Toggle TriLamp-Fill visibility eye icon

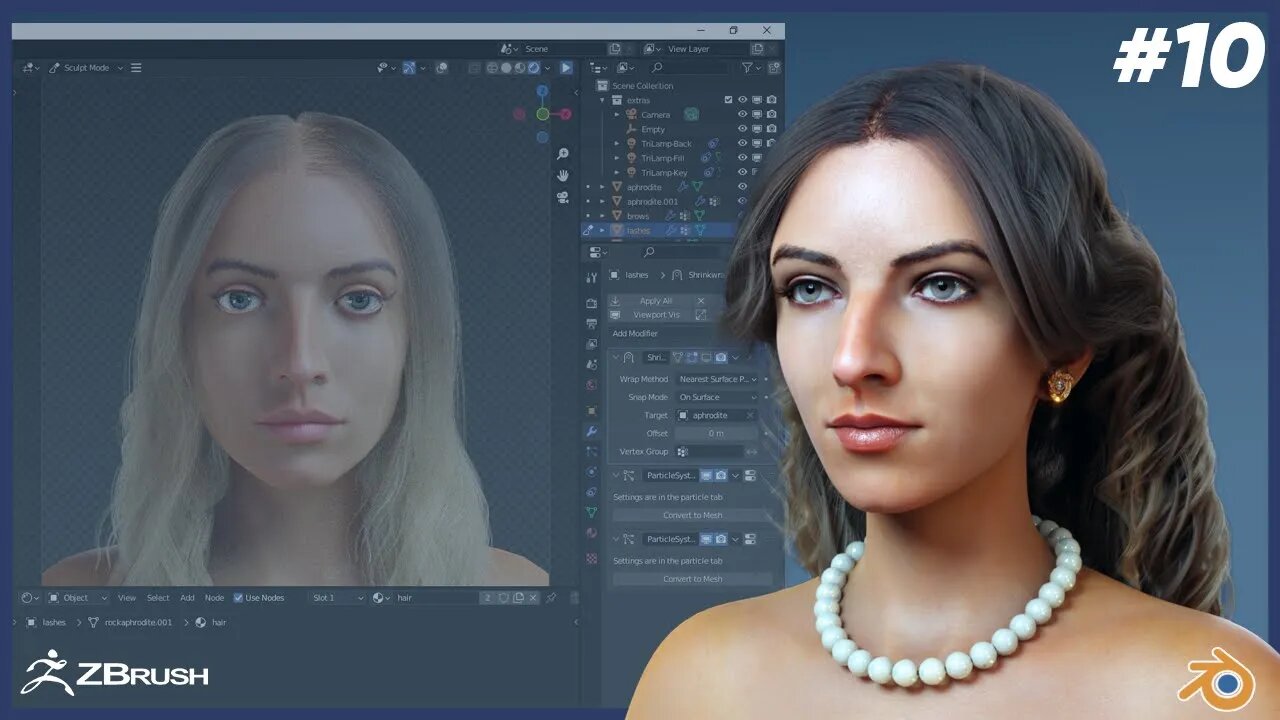(x=742, y=158)
